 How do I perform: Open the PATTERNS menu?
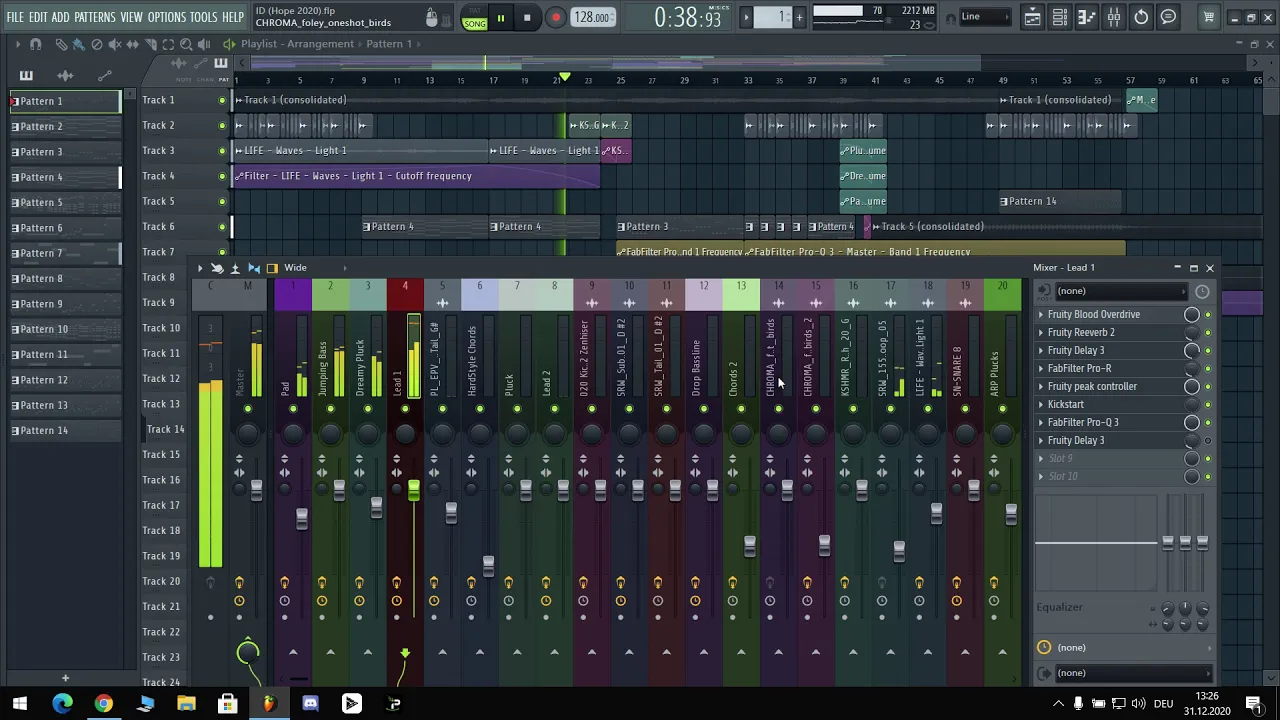coord(95,18)
